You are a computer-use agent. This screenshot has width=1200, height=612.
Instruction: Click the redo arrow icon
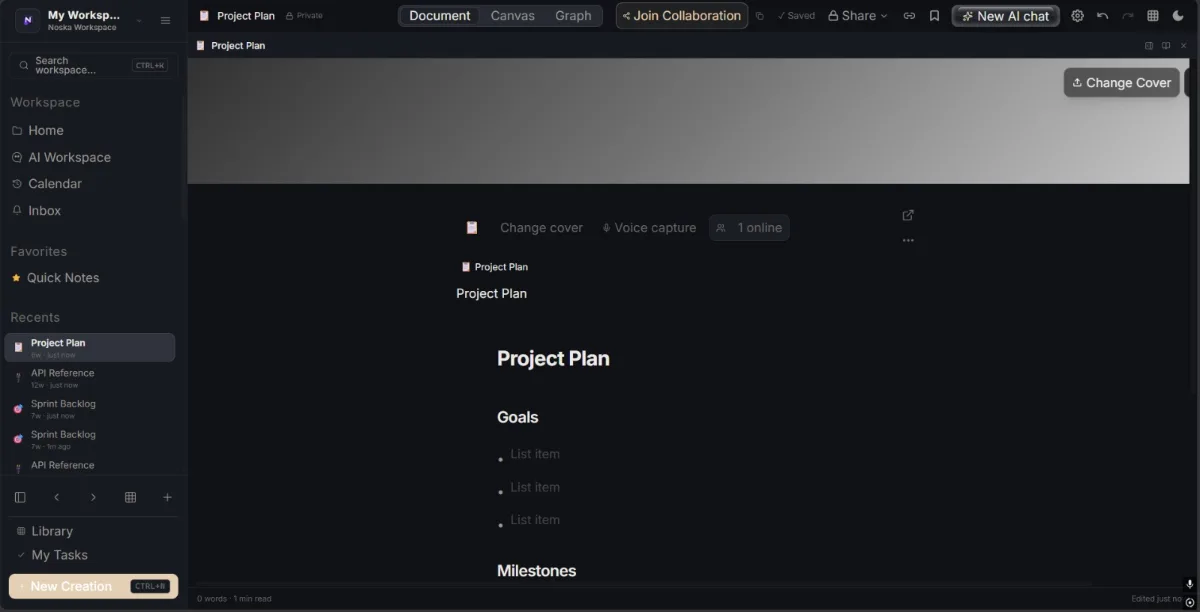coord(1128,16)
